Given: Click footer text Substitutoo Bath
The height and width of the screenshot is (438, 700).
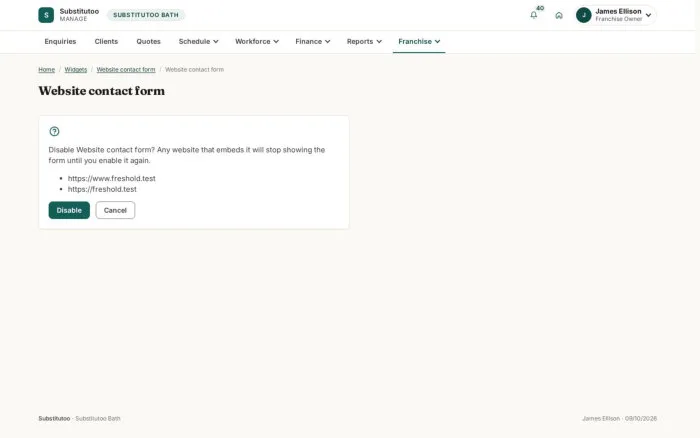Looking at the screenshot, I should (x=98, y=418).
